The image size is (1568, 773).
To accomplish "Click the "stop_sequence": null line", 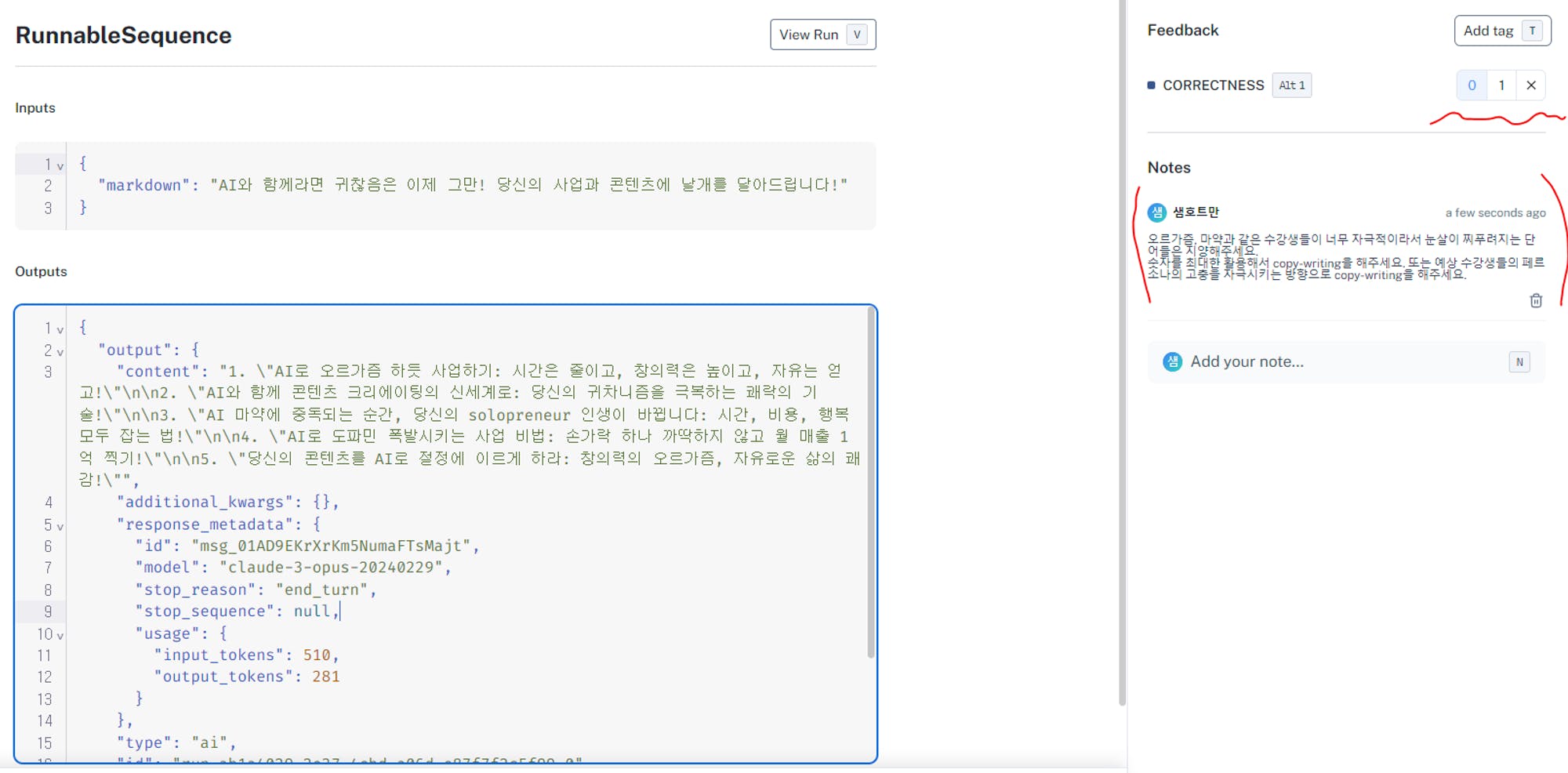I will pos(238,611).
